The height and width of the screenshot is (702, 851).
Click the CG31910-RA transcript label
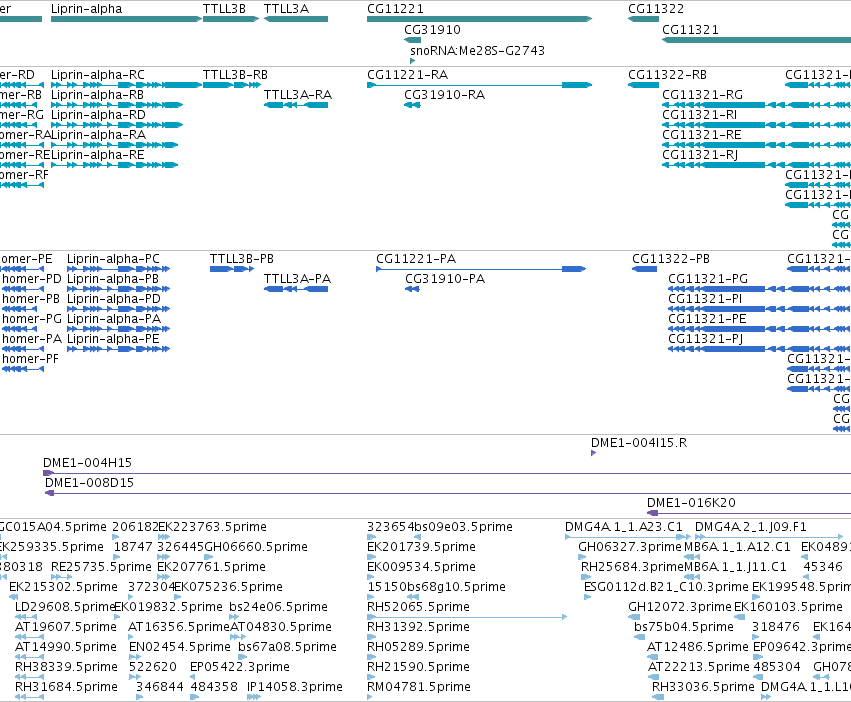pos(444,95)
